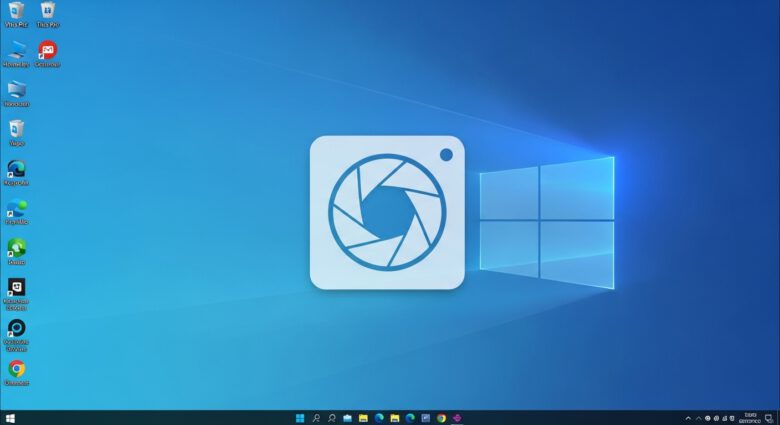Viewport: 780px width, 425px height.
Task: Click the second chevron in the system tray
Action: coord(698,419)
